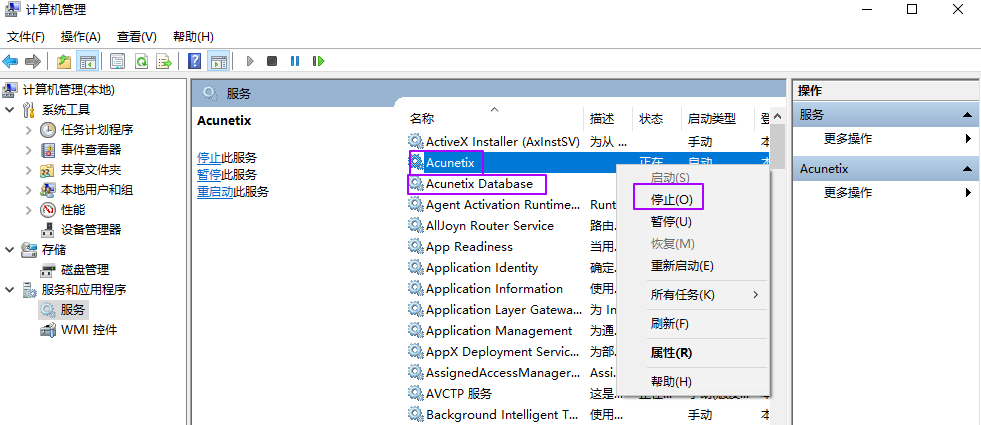
Task: Click the Up One Level folder icon
Action: coord(65,61)
